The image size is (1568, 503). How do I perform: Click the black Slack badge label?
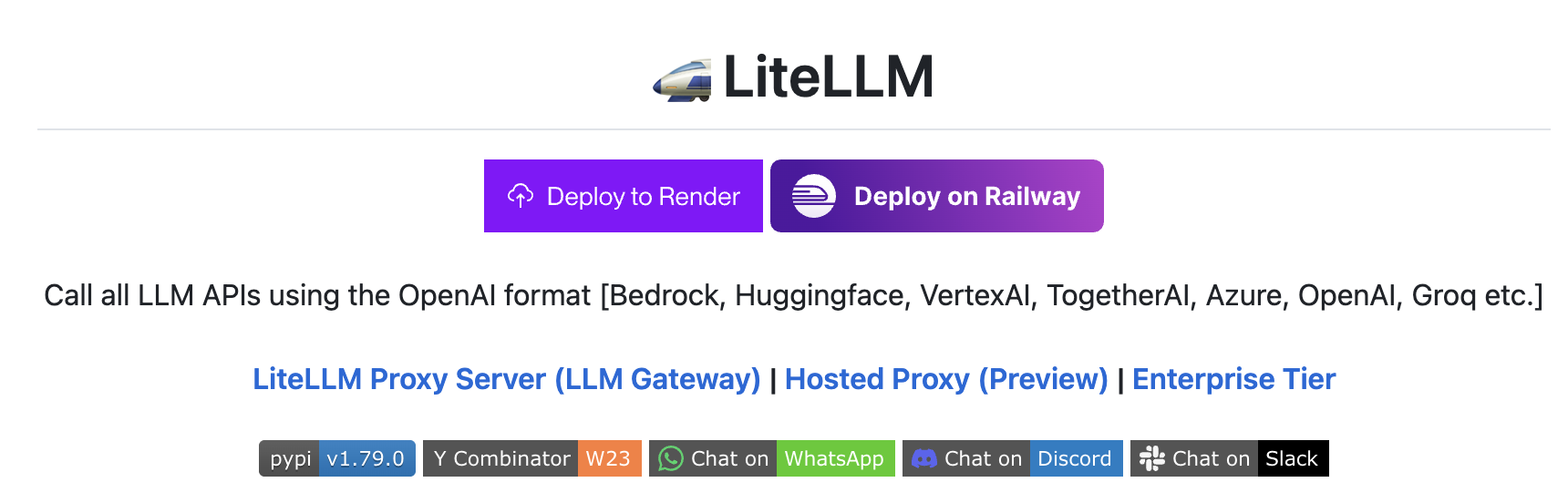click(x=1291, y=458)
